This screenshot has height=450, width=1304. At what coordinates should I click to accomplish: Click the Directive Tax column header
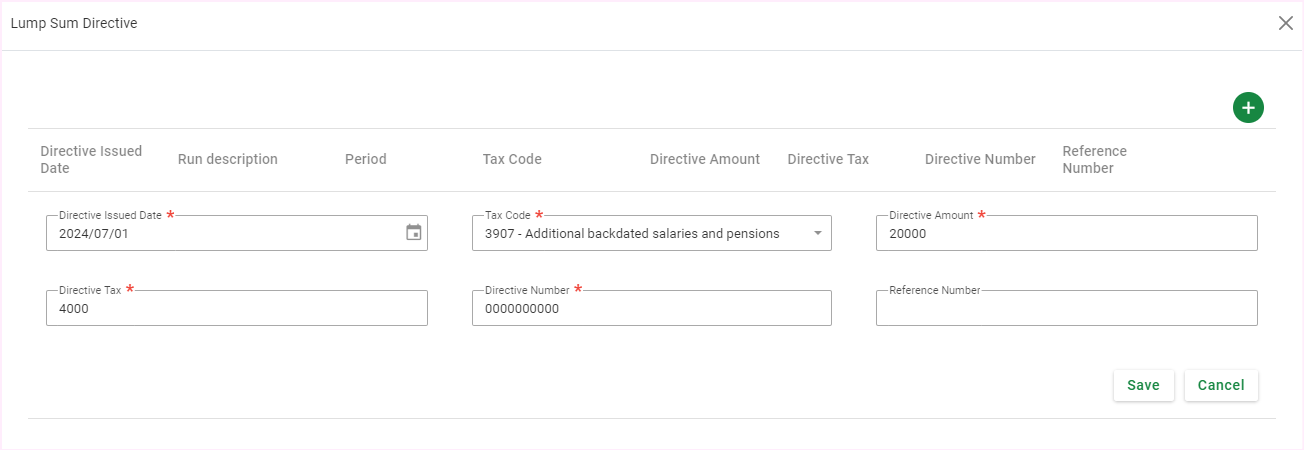click(828, 159)
